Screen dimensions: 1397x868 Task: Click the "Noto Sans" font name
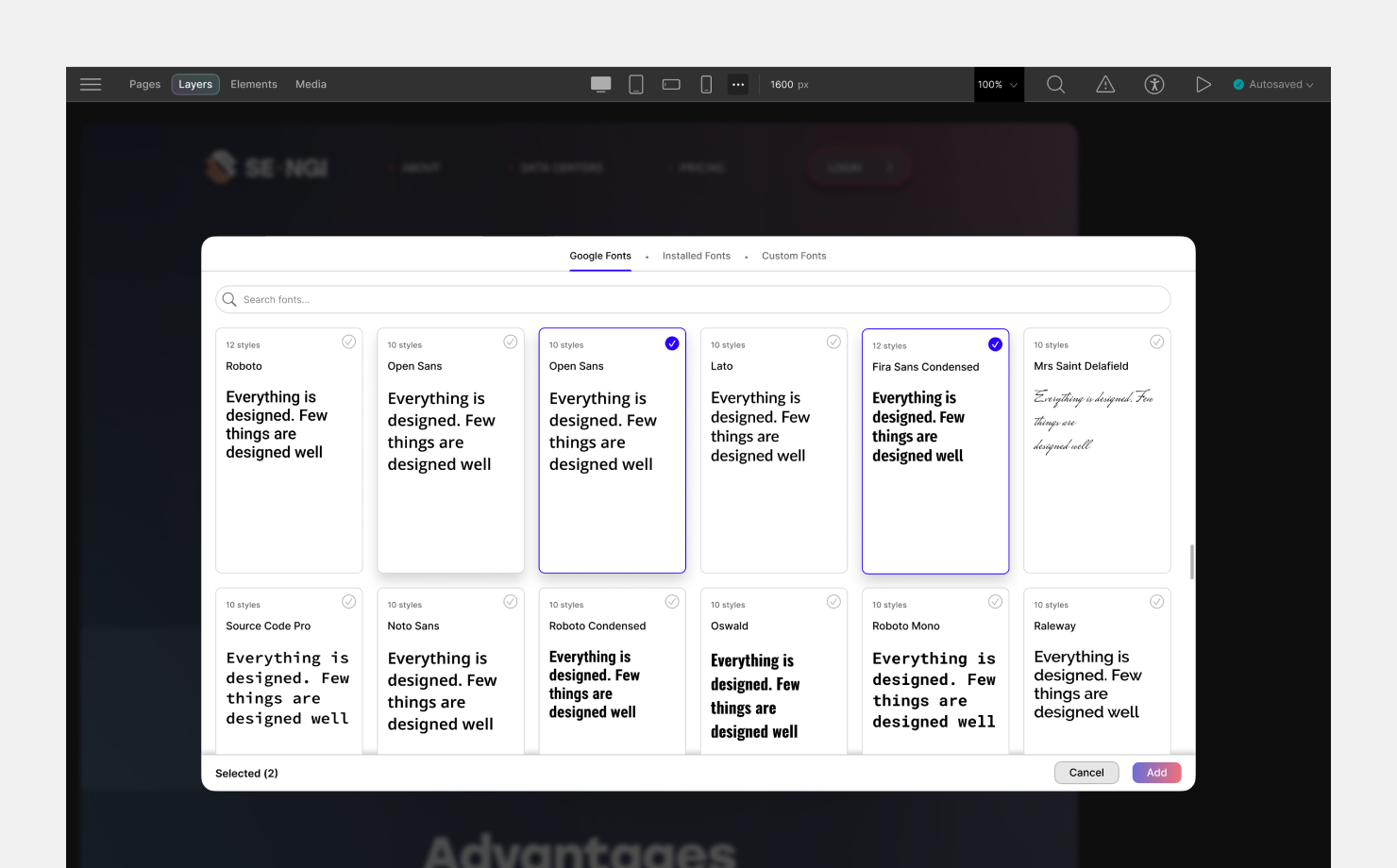point(413,626)
